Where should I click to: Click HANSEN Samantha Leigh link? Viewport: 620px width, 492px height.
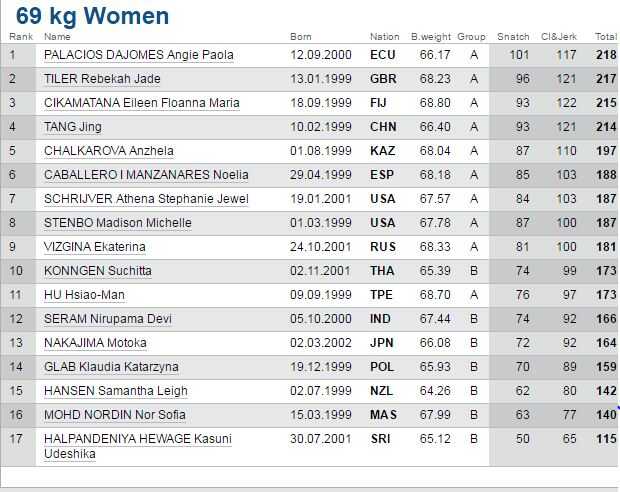click(115, 391)
